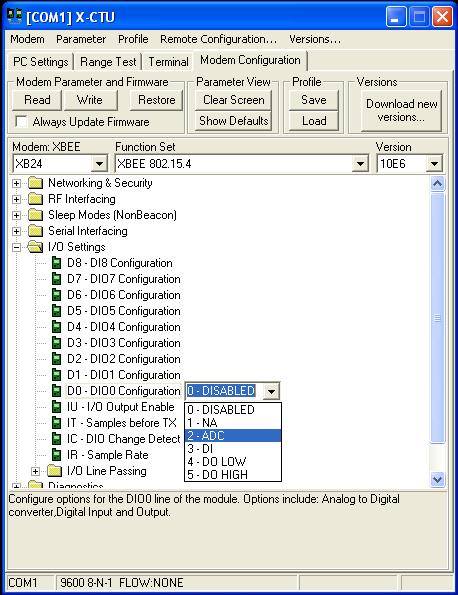This screenshot has height=595, width=458.
Task: Click the Networking & Security folder icon
Action: click(x=36, y=183)
